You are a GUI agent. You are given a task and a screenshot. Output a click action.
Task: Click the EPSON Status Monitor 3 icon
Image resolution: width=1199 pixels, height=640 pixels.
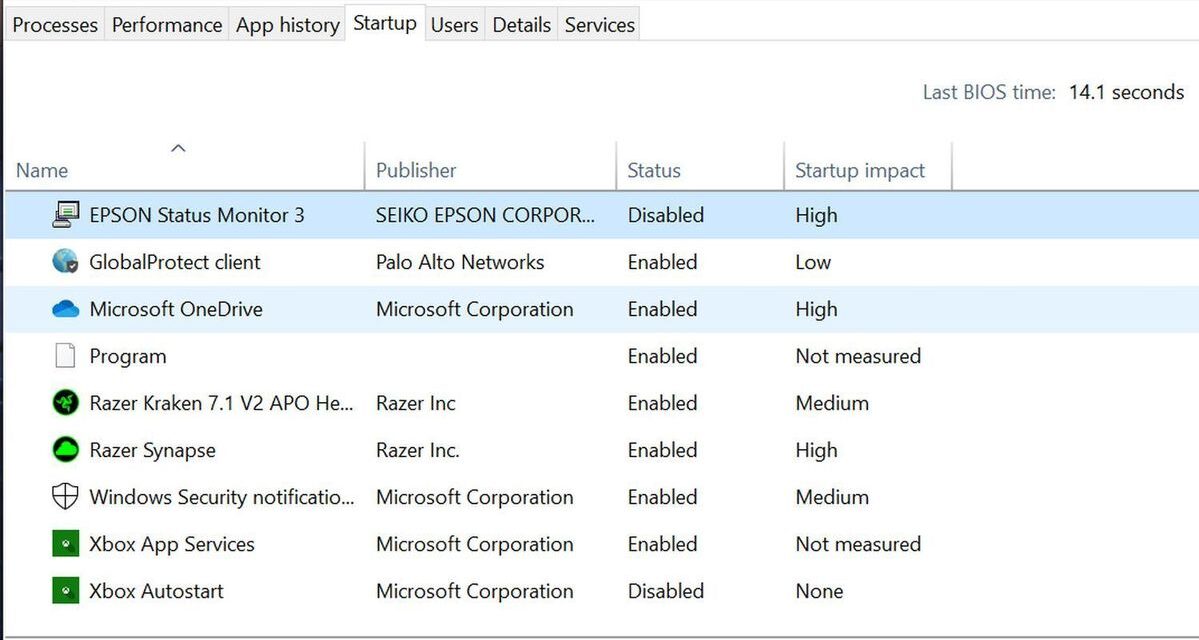(x=66, y=215)
